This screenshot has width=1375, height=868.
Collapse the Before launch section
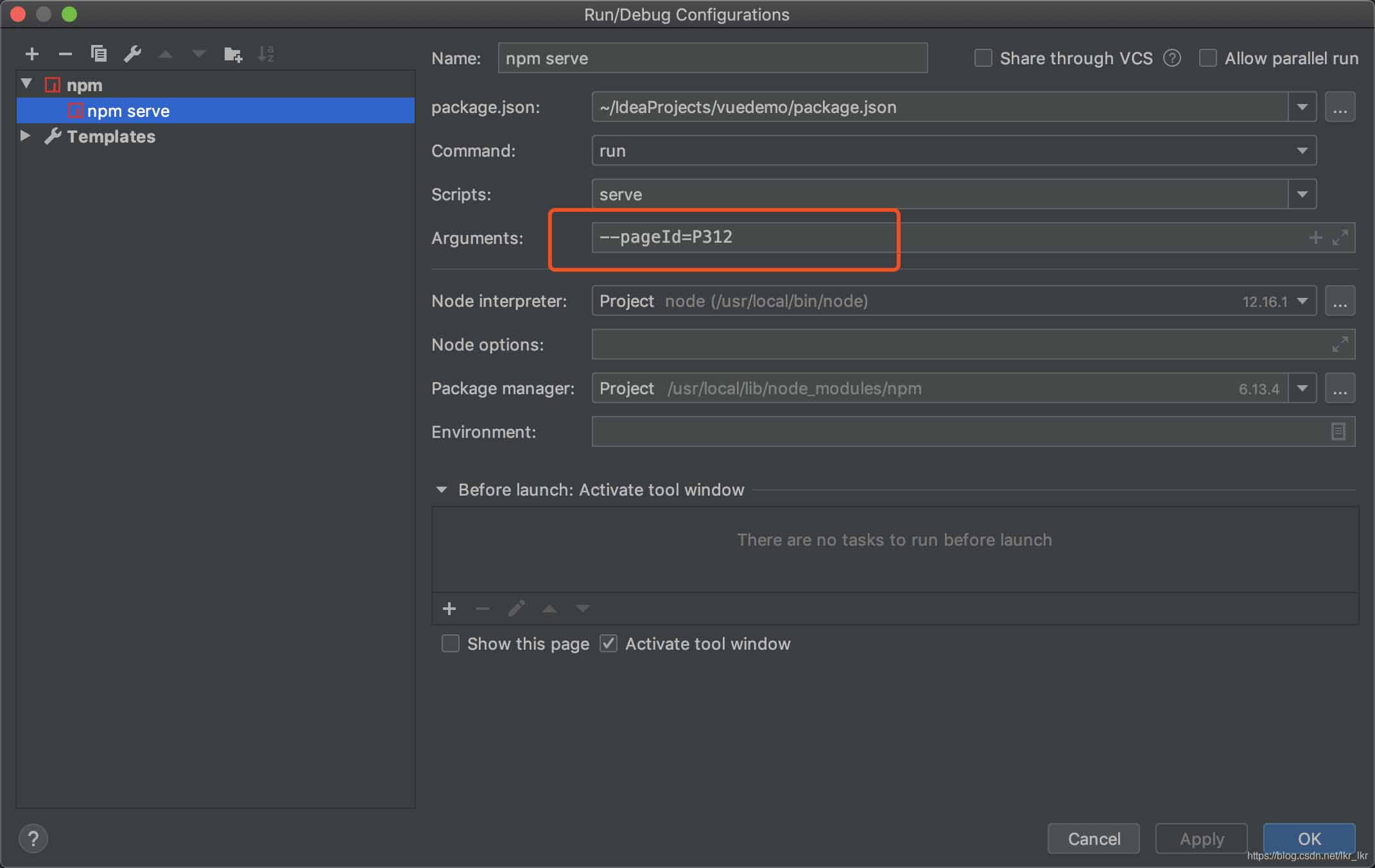(441, 490)
